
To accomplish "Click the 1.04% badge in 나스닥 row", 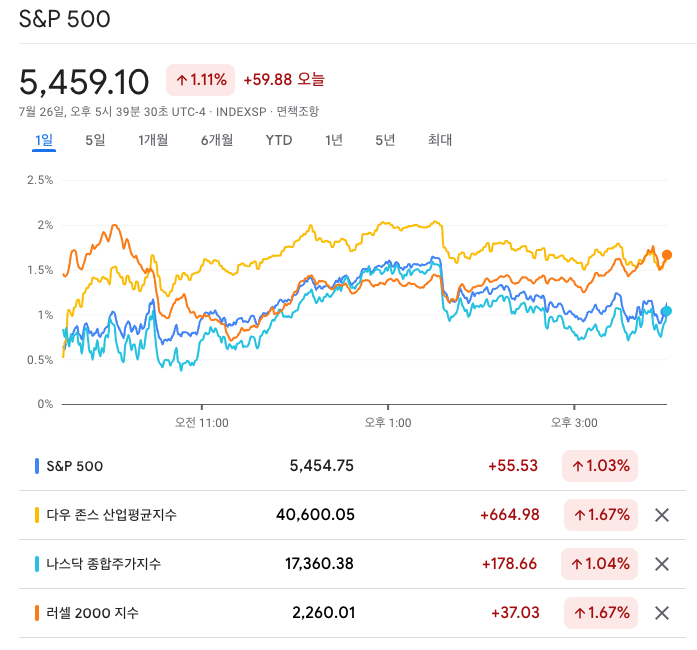I will tap(600, 564).
